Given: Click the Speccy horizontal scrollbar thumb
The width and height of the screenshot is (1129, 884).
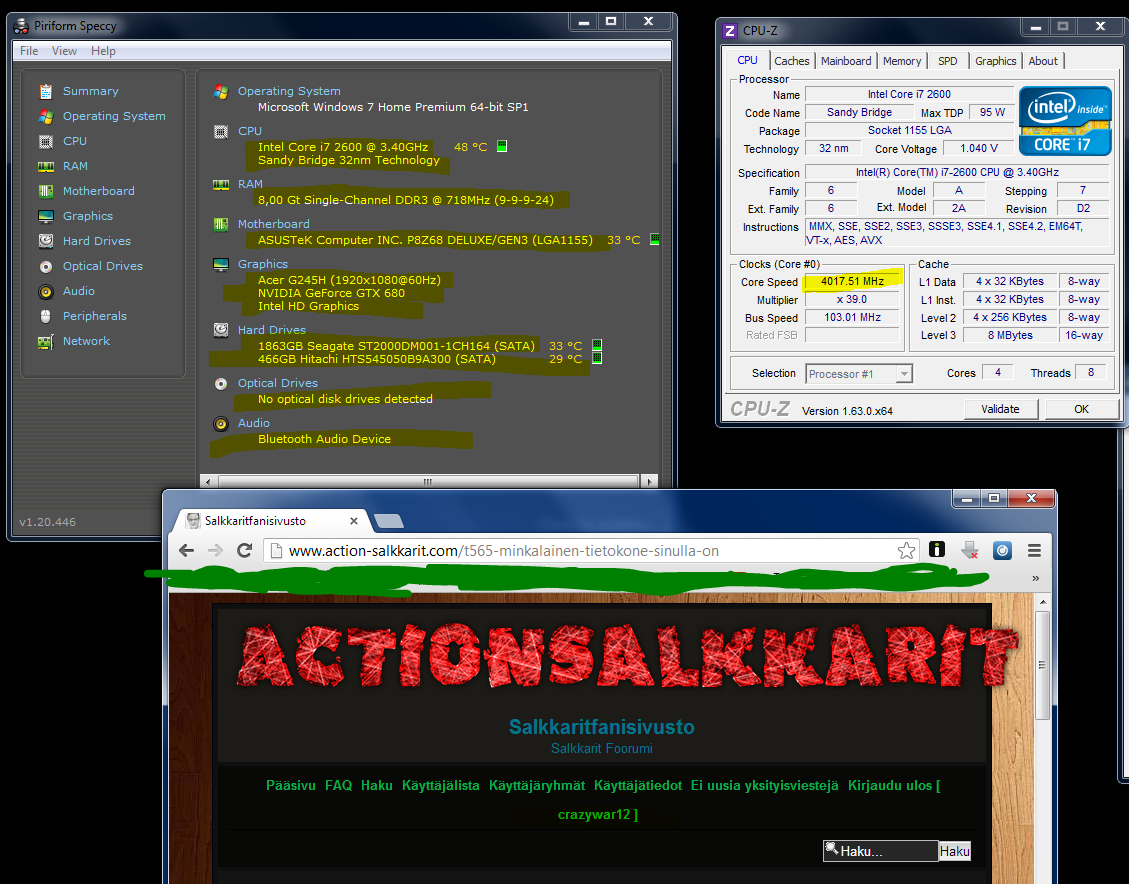Looking at the screenshot, I should [x=428, y=482].
